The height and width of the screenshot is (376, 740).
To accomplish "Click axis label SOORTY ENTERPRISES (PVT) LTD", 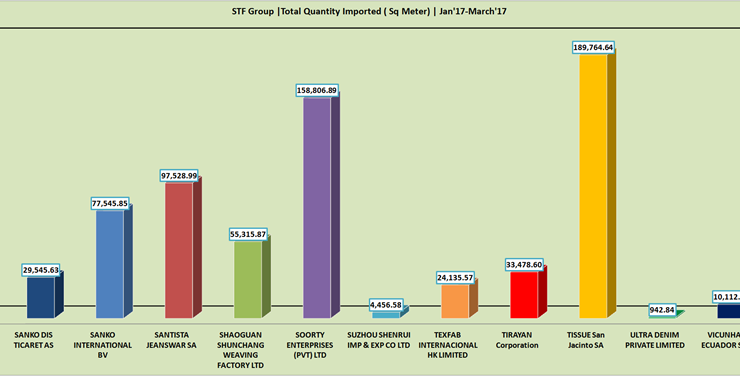I will point(310,345).
